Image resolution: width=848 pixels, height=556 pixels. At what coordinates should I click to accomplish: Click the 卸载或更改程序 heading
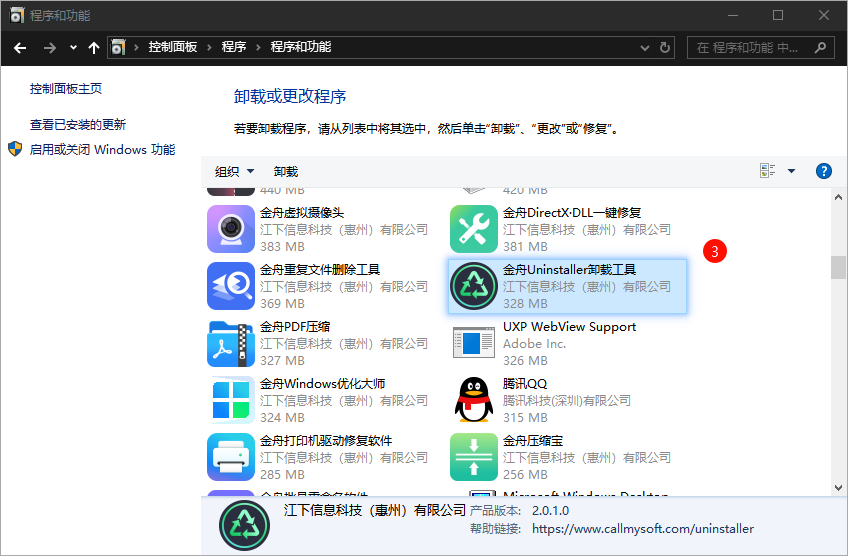(290, 96)
